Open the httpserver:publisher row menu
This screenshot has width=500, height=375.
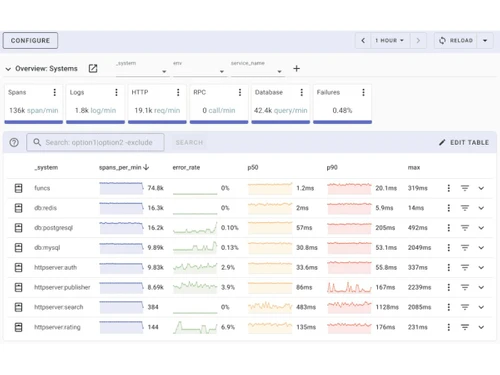449,287
